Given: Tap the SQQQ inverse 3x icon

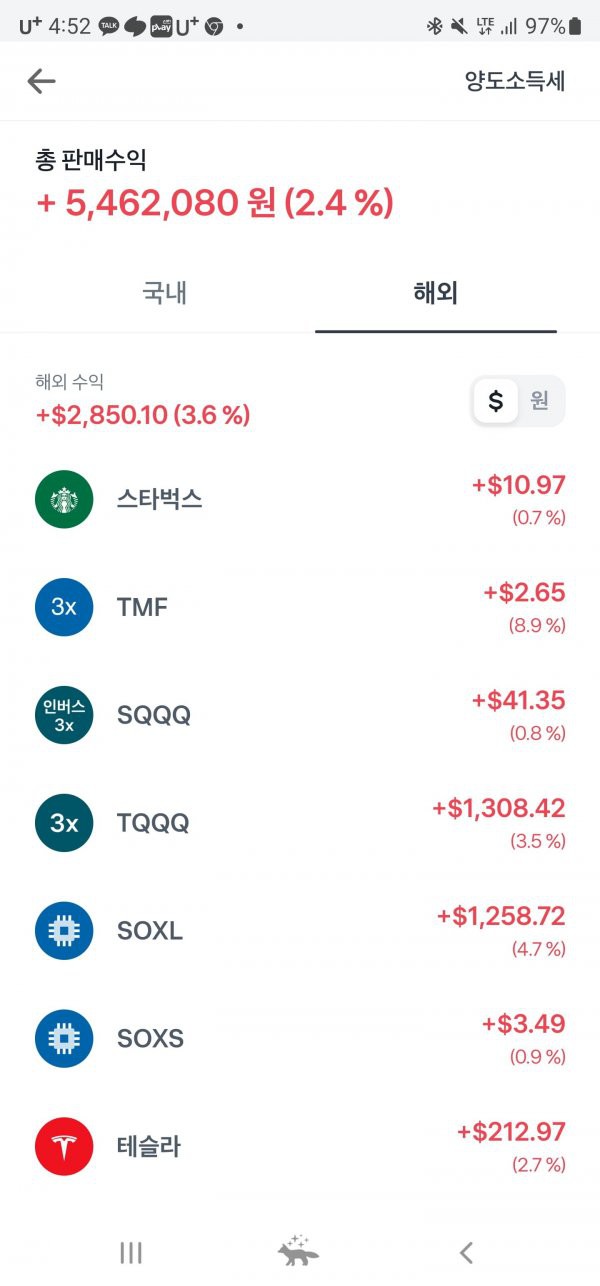Looking at the screenshot, I should (x=64, y=715).
